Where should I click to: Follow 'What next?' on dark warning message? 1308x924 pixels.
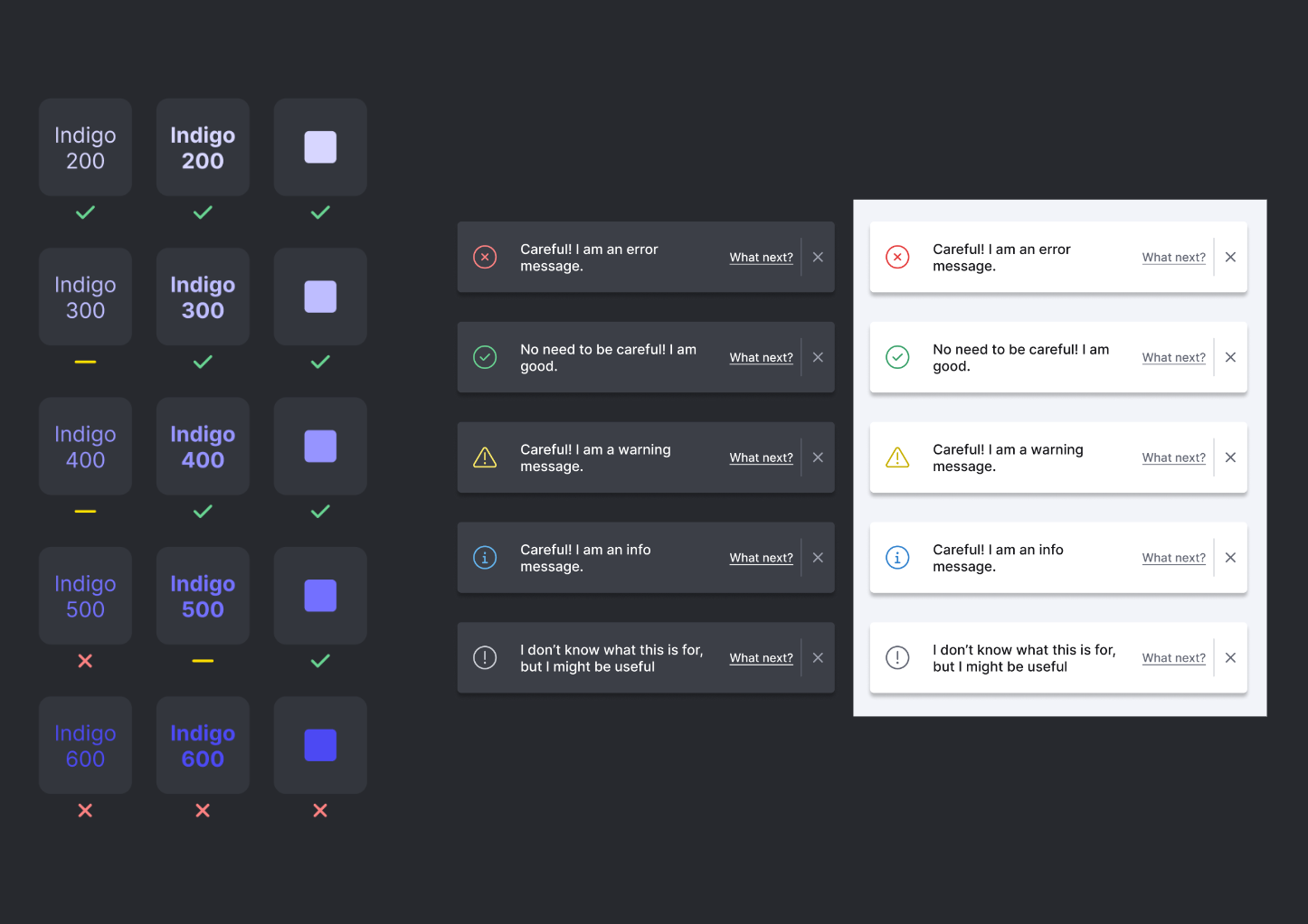pos(762,458)
